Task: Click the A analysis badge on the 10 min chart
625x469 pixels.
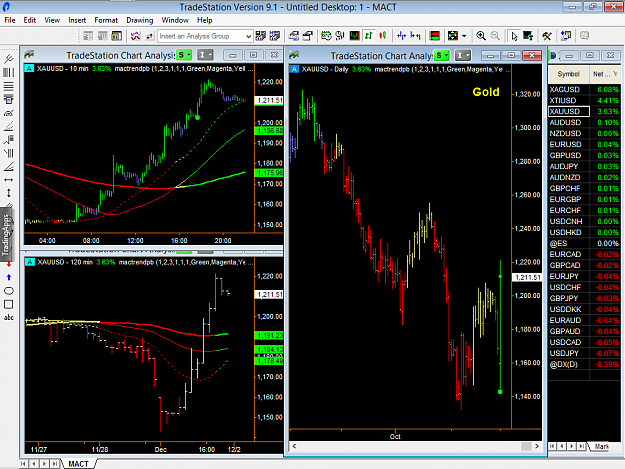Action: tap(29, 69)
